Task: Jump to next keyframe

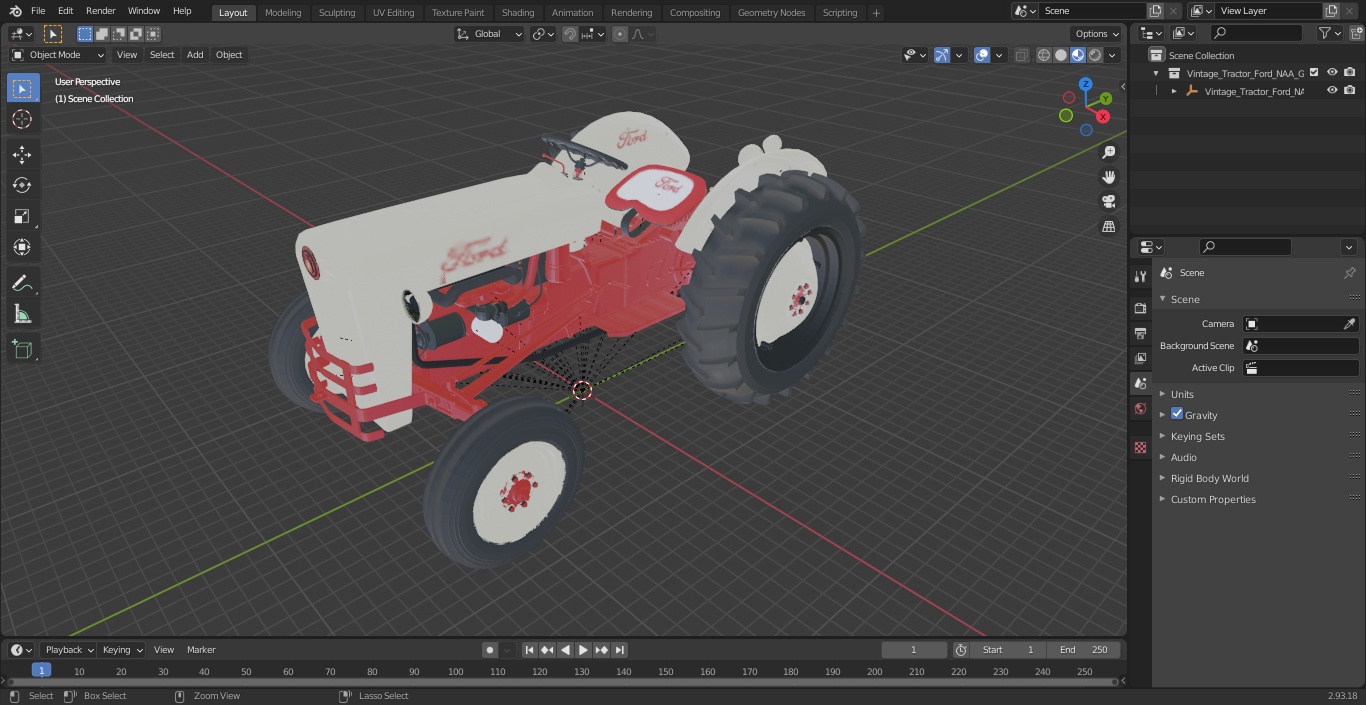Action: [x=601, y=650]
